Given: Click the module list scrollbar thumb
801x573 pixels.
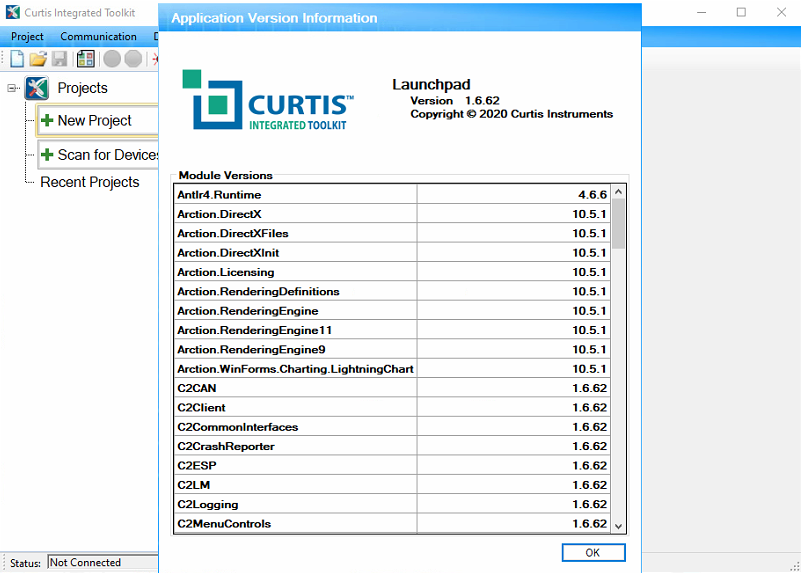Looking at the screenshot, I should coord(618,224).
